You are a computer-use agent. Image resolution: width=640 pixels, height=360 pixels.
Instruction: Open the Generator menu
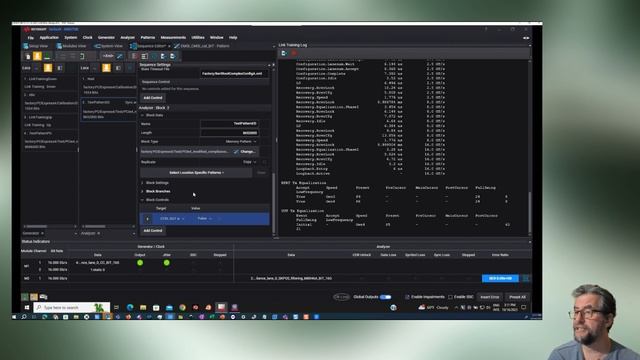coord(106,38)
